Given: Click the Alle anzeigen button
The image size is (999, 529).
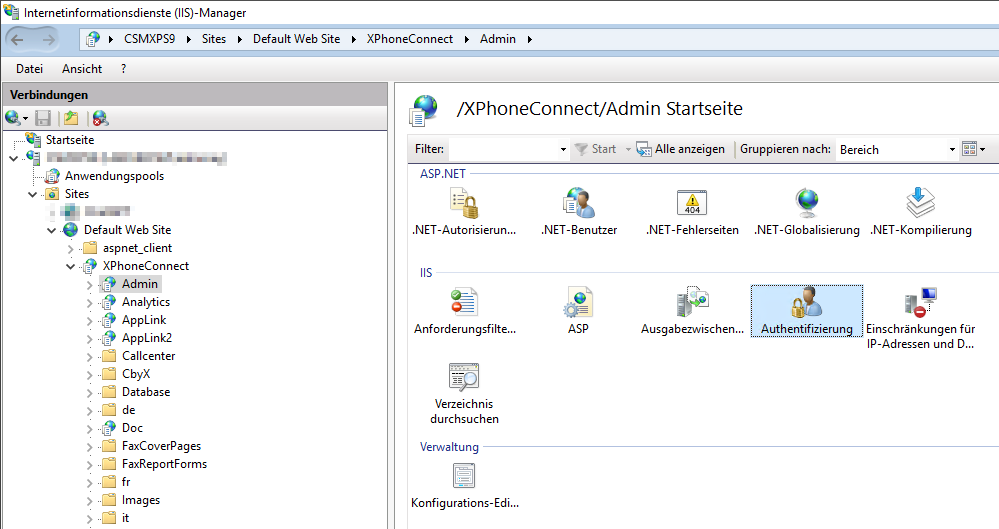Looking at the screenshot, I should (681, 149).
